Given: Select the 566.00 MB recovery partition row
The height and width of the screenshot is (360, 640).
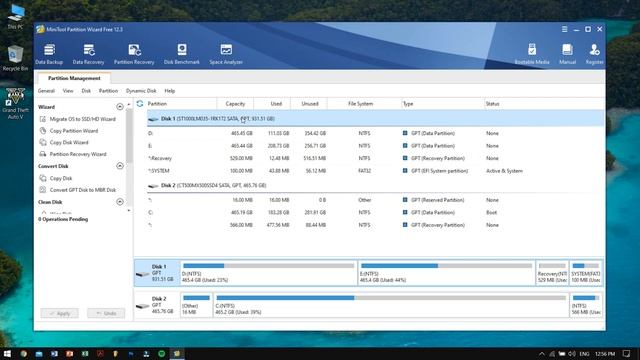Looking at the screenshot, I should [376, 225].
